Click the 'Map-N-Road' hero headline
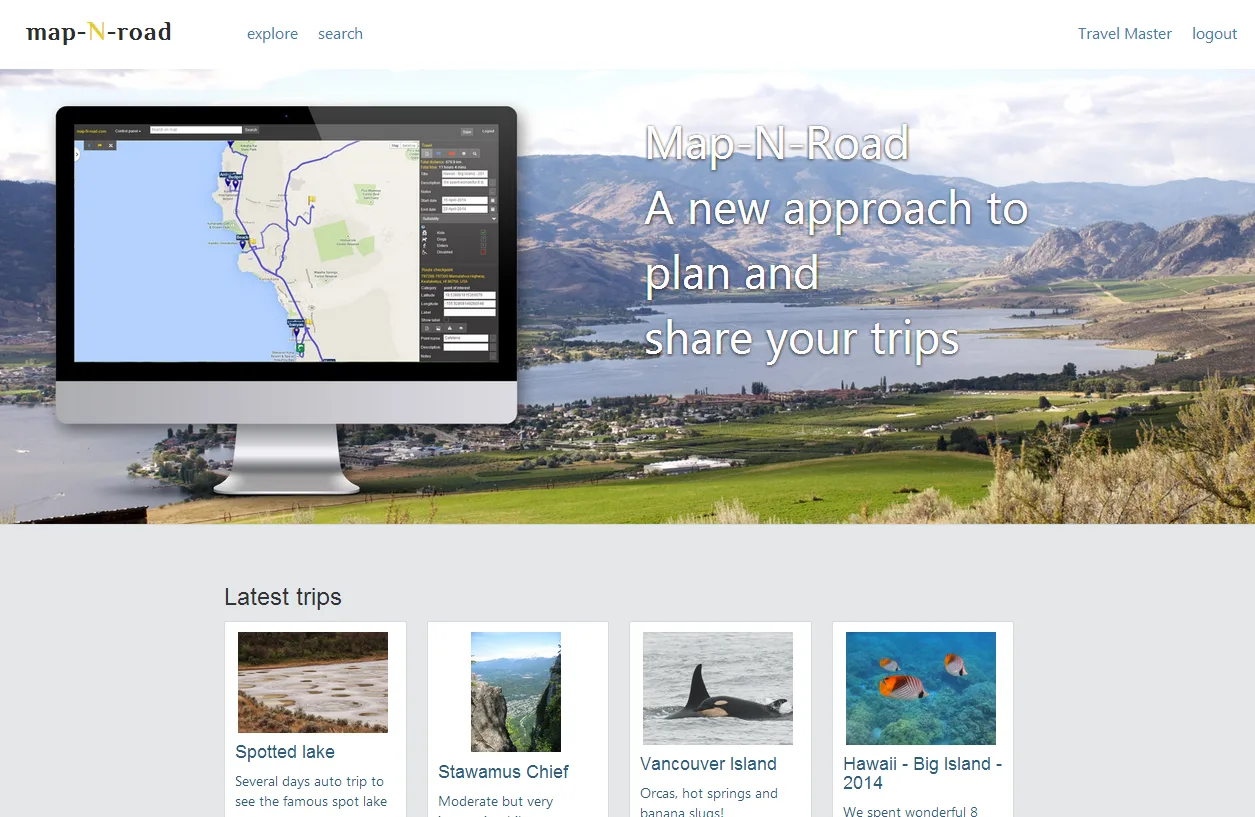The image size is (1255, 817). tap(777, 144)
